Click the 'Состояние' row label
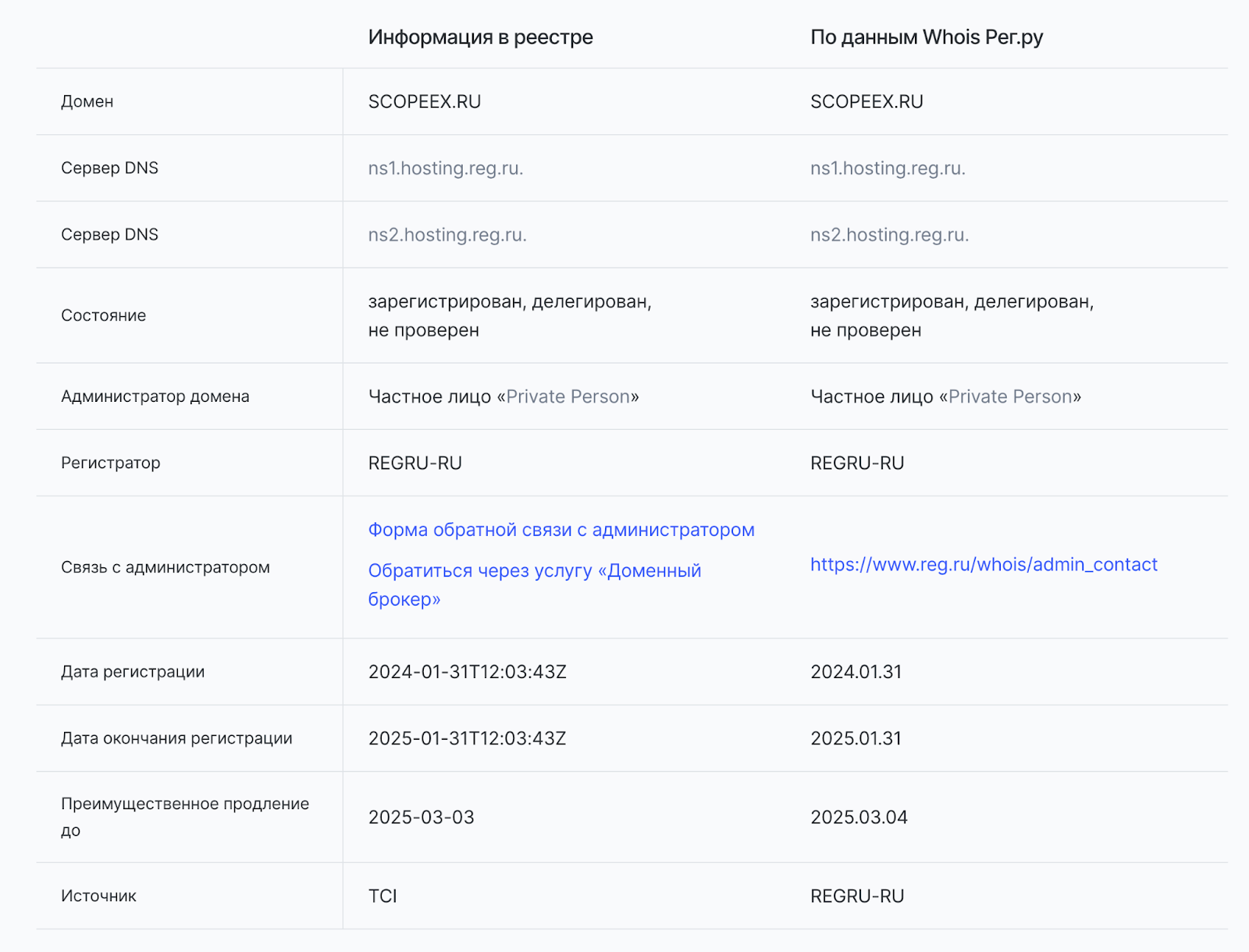The height and width of the screenshot is (952, 1249). [104, 315]
